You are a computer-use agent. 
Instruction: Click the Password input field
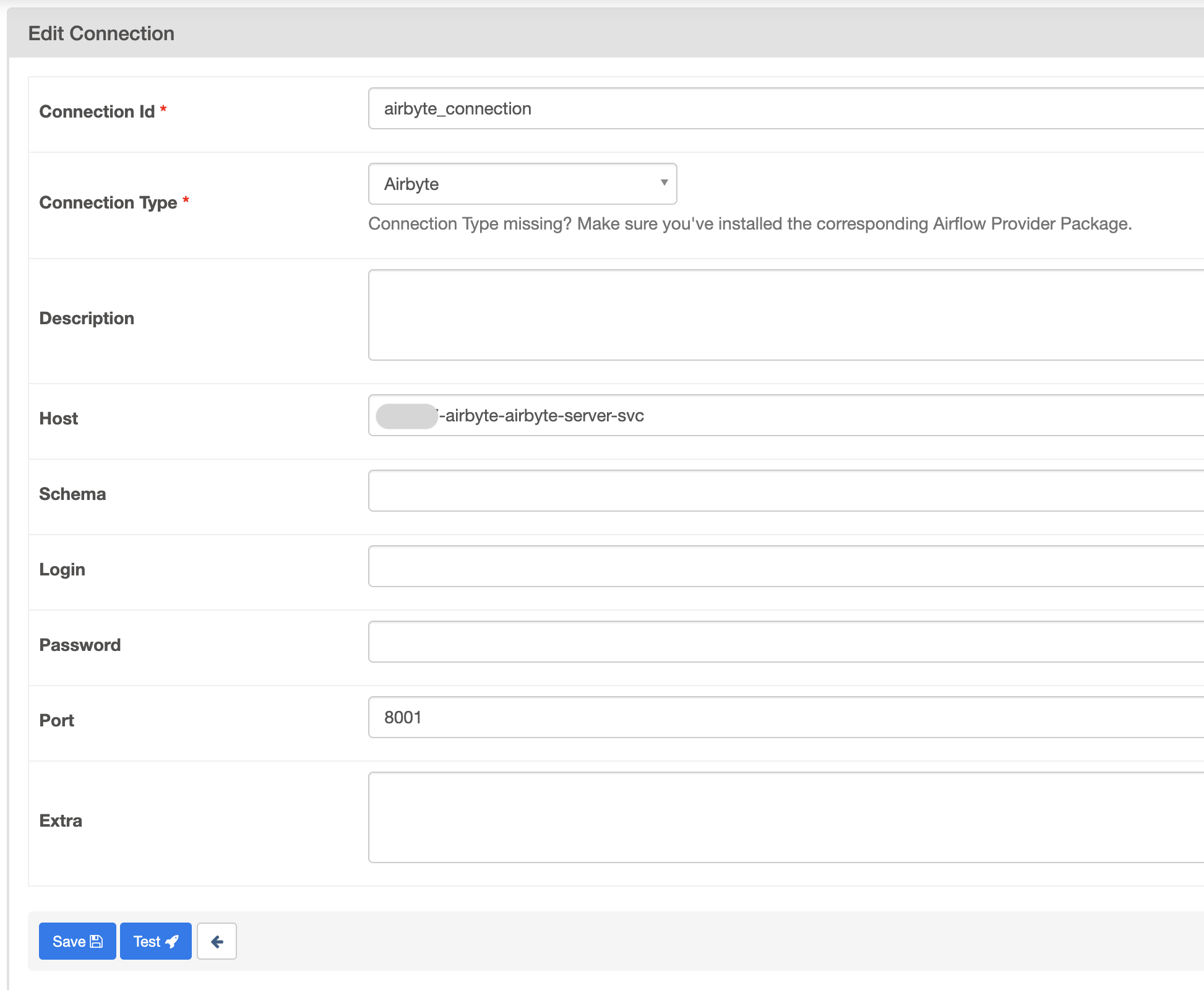point(786,642)
